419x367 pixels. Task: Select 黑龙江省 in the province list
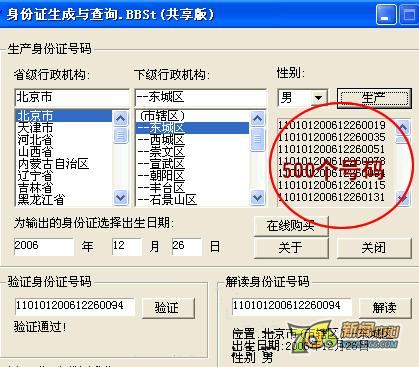click(64, 200)
